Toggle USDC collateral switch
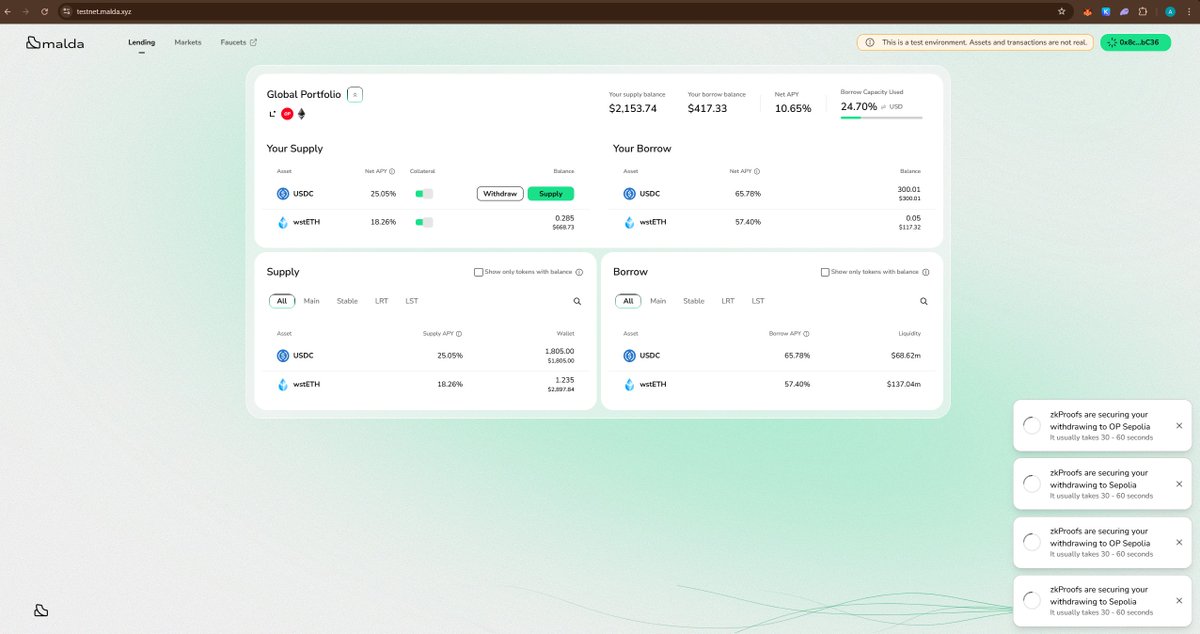Viewport: 1200px width, 634px height. [x=424, y=193]
